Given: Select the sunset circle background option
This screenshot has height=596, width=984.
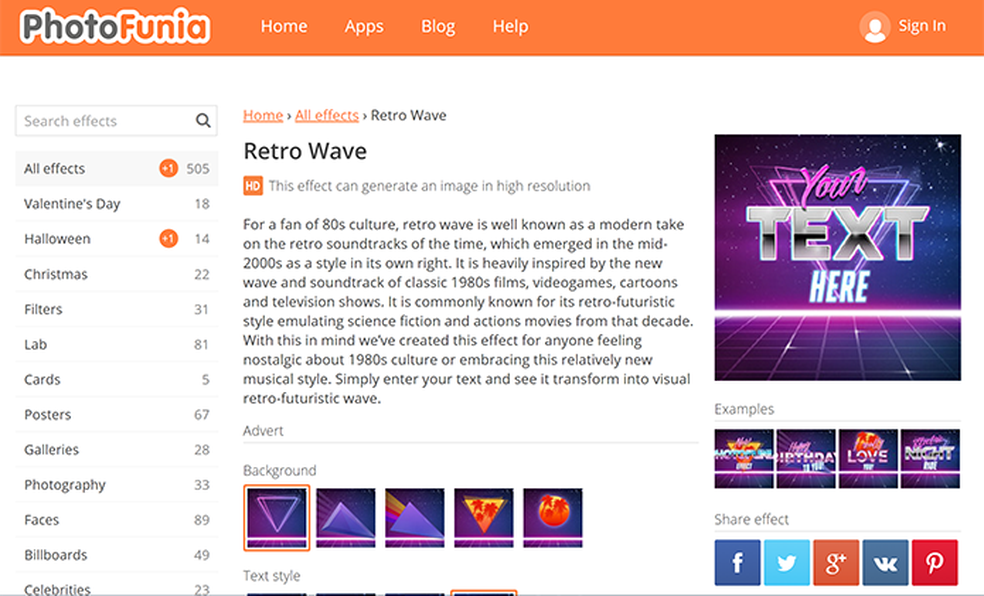Looking at the screenshot, I should click(552, 517).
